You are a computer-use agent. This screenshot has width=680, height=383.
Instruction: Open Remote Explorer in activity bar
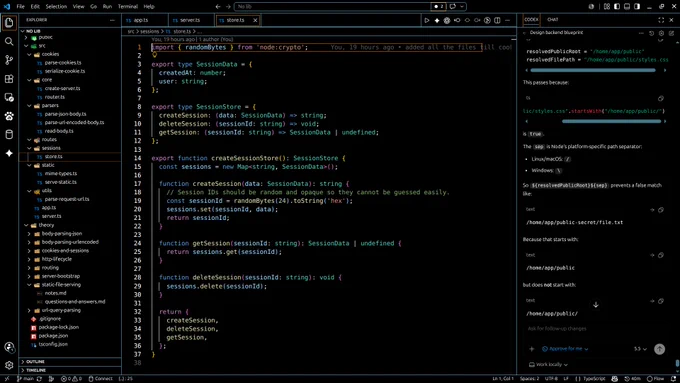pyautogui.click(x=9, y=97)
